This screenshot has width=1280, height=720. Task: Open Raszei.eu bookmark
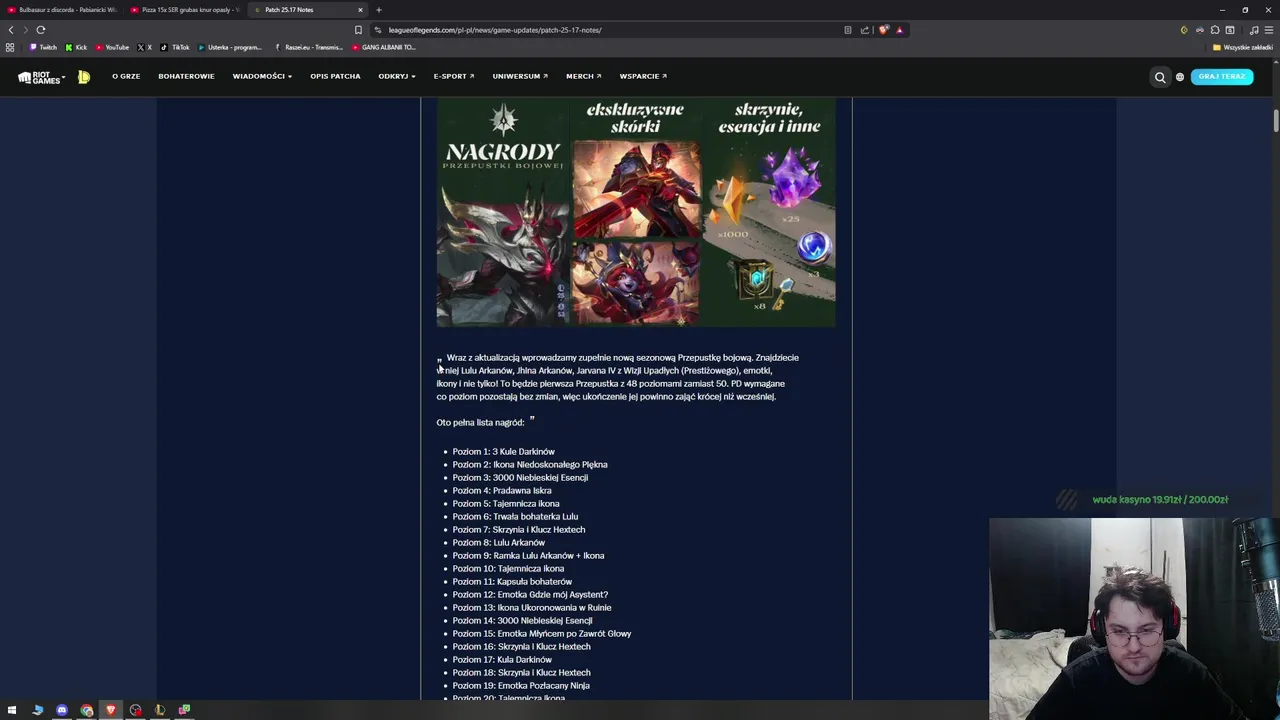308,47
